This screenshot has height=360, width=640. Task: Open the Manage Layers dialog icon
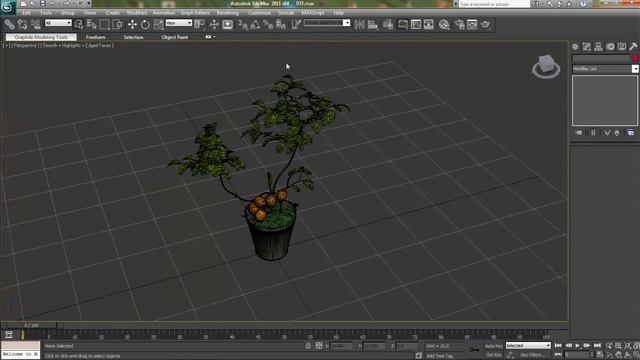pos(388,24)
